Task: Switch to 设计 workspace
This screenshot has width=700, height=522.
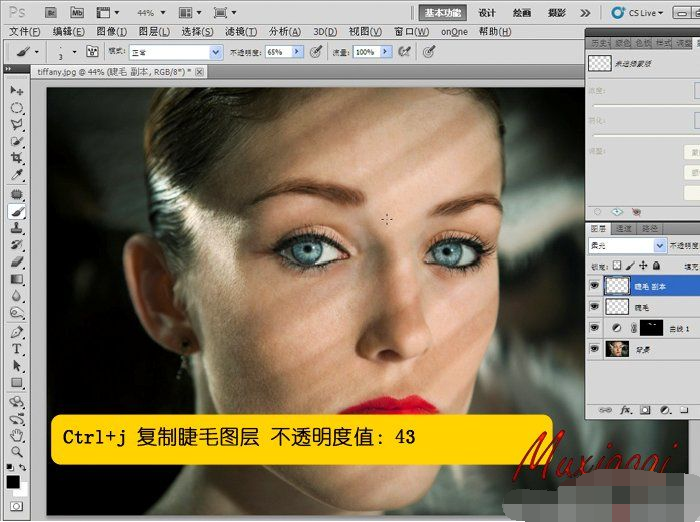Action: (x=487, y=13)
